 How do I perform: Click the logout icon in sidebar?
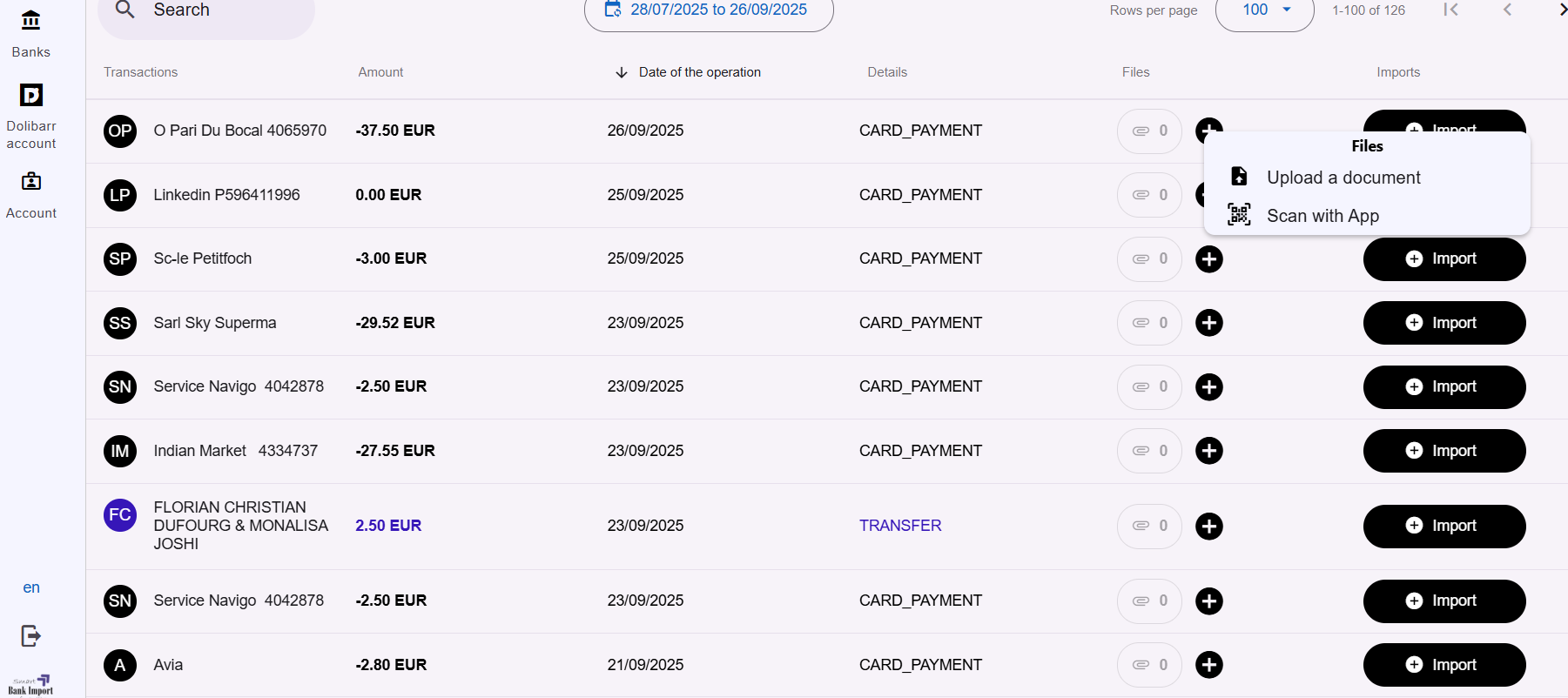(30, 636)
